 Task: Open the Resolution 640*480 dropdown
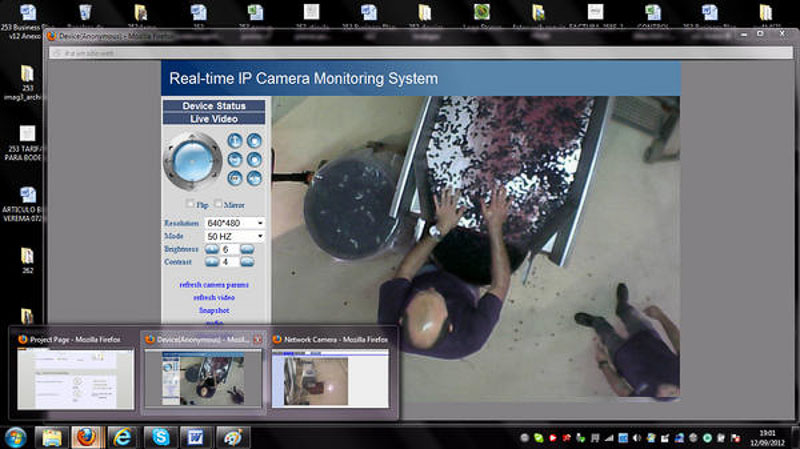pos(234,222)
